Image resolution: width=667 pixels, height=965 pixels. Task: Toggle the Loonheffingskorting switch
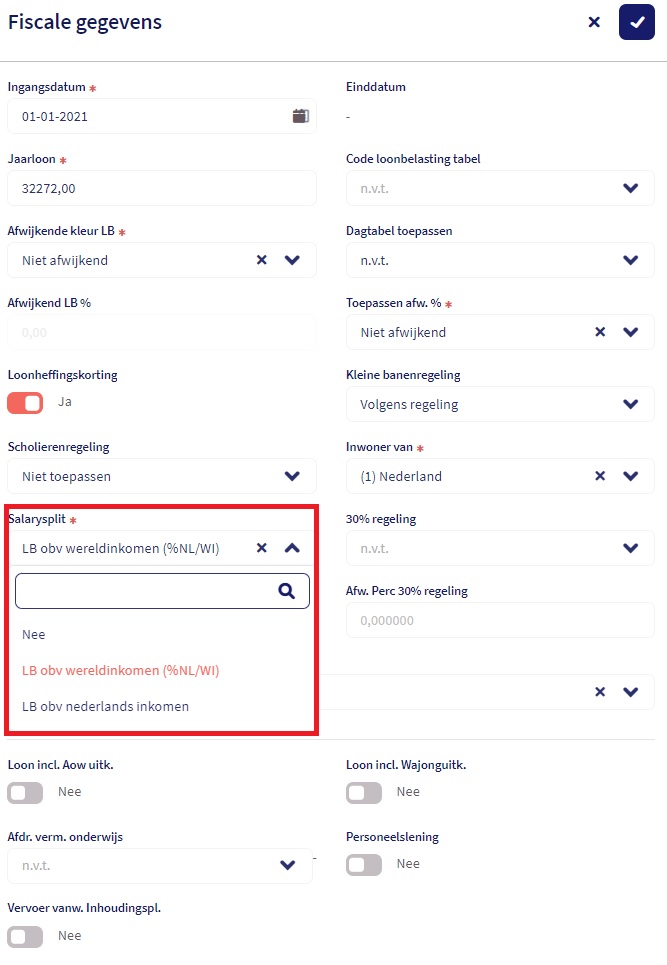pos(25,402)
